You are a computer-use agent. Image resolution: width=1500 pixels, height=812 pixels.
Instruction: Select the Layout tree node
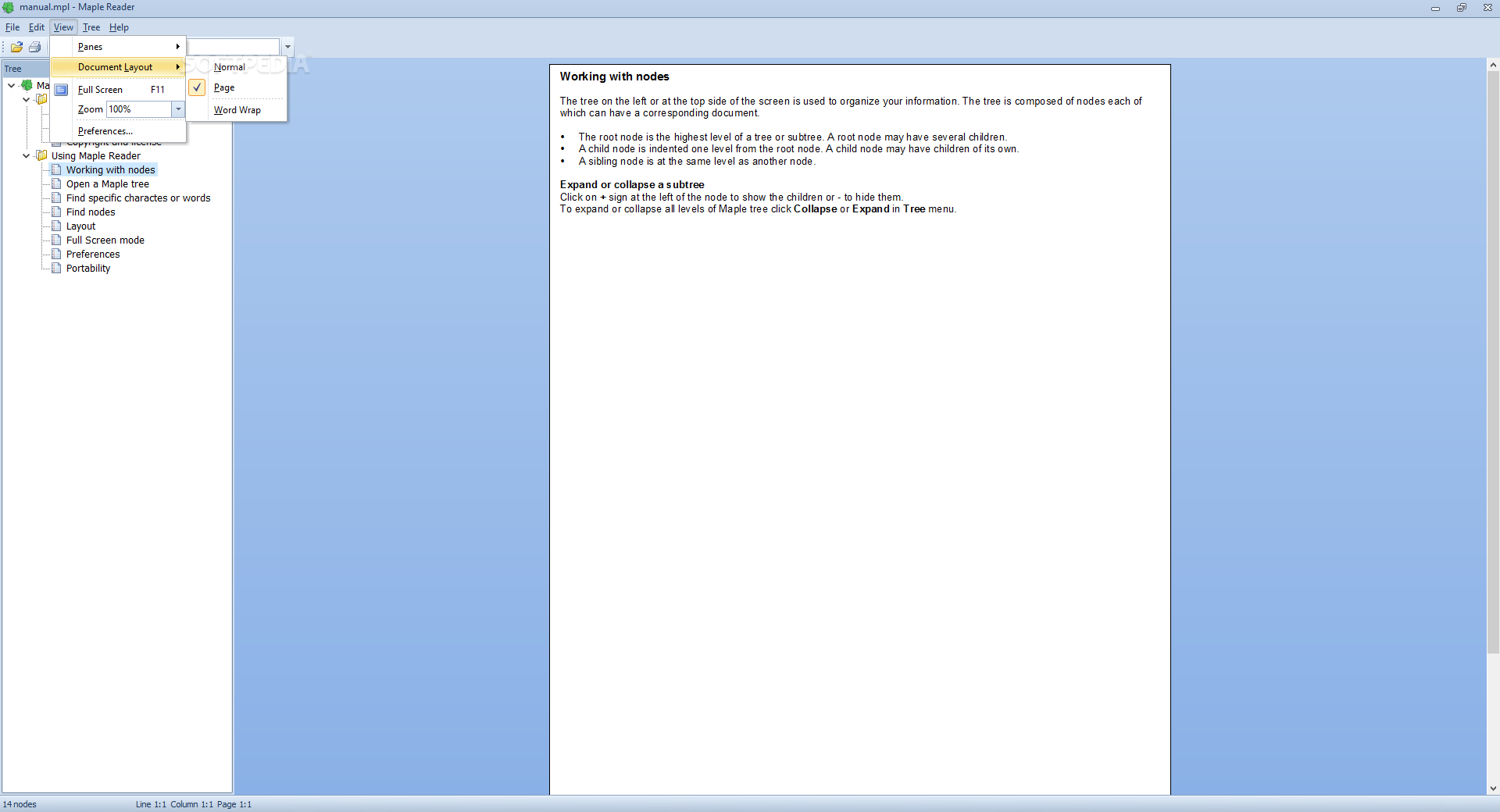tap(80, 226)
